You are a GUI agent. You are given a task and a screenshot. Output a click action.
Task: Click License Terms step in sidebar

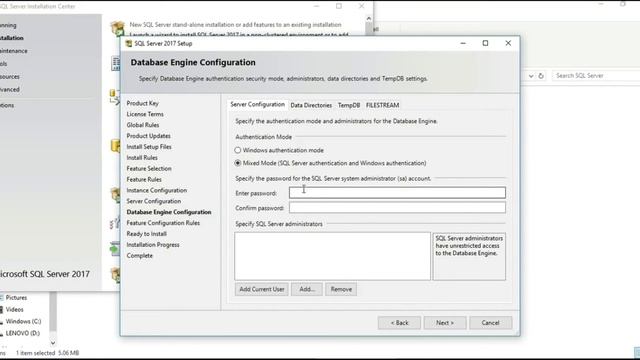point(145,114)
